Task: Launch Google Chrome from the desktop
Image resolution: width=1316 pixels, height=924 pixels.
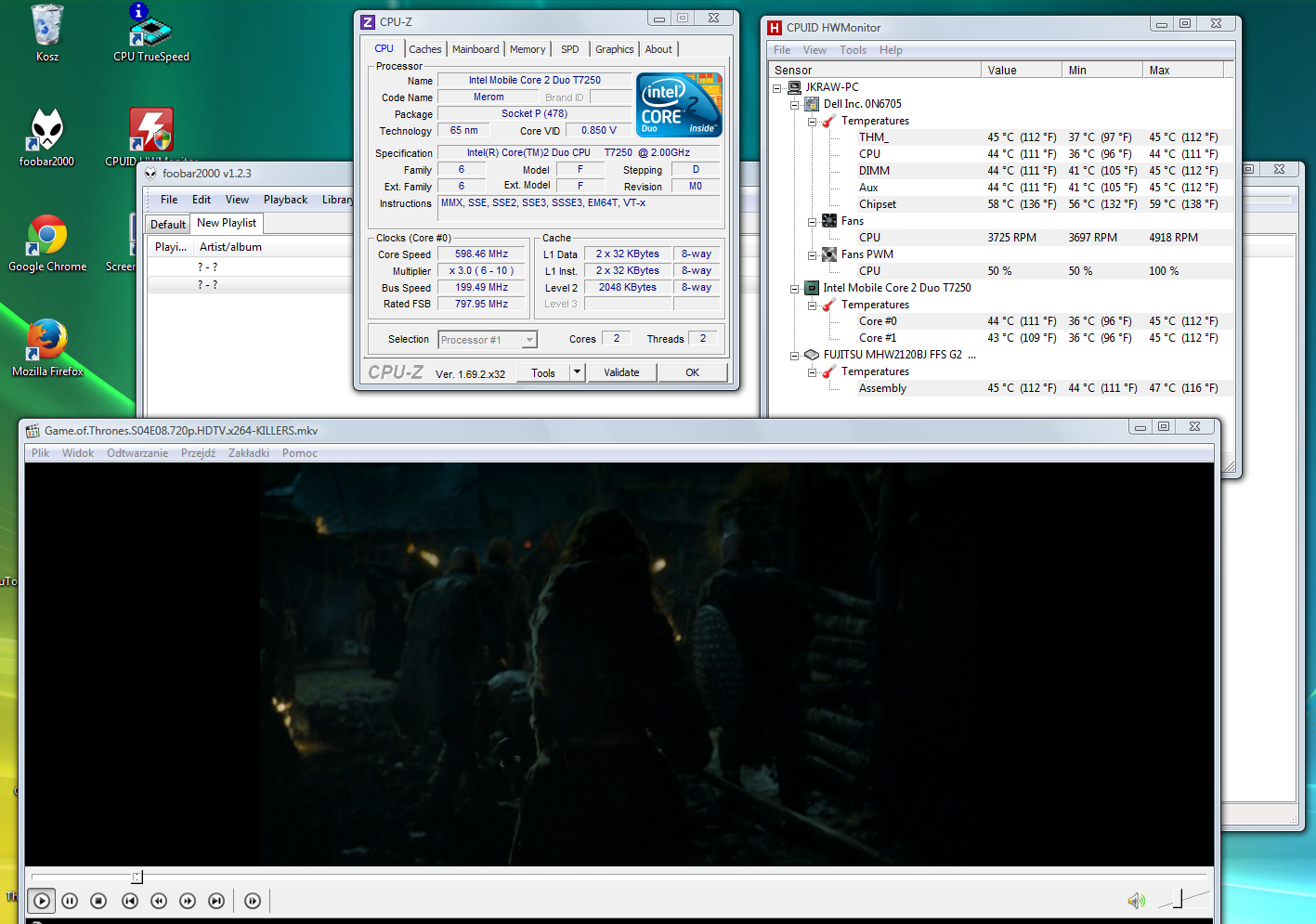Action: click(x=47, y=241)
